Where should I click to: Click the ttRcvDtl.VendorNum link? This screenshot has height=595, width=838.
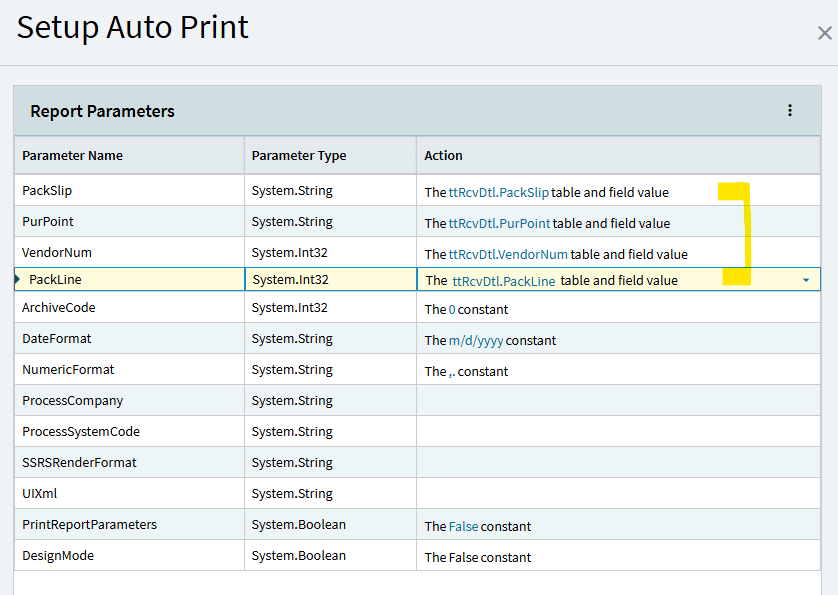click(x=508, y=254)
